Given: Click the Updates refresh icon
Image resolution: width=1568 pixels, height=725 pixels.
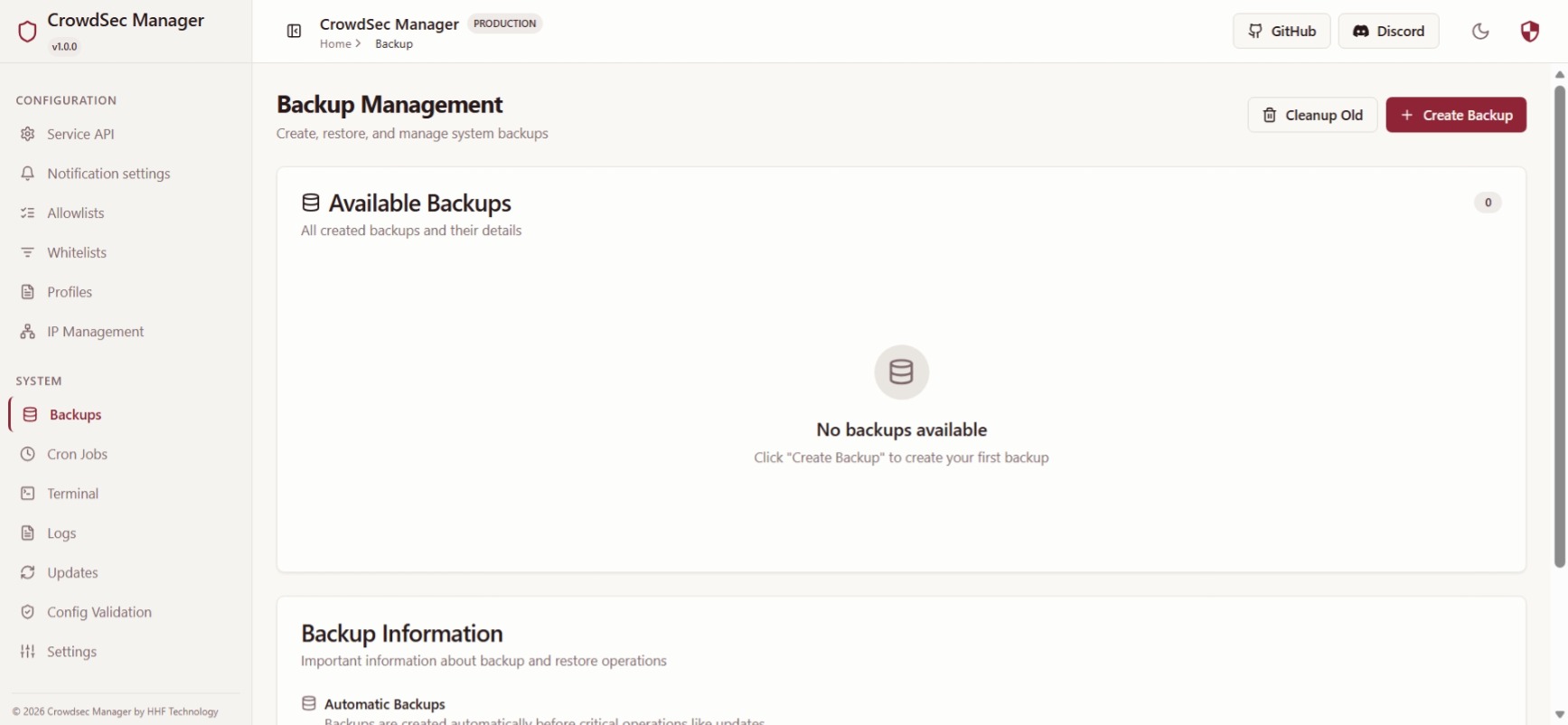Looking at the screenshot, I should 28,573.
